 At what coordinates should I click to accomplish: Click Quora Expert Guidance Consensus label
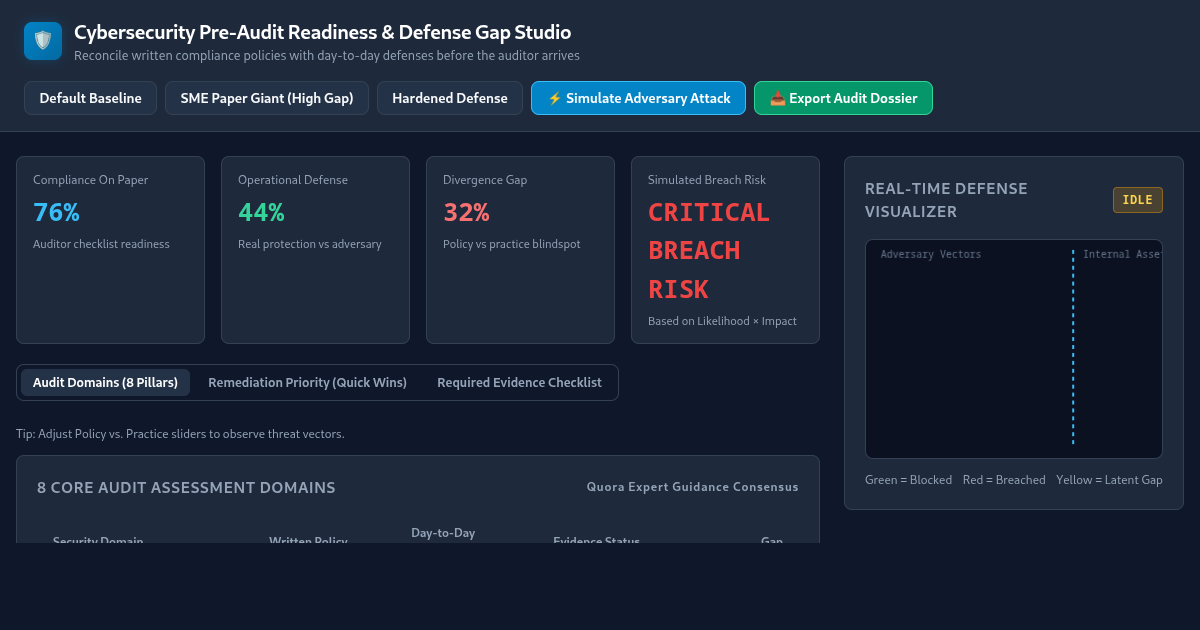pos(692,487)
